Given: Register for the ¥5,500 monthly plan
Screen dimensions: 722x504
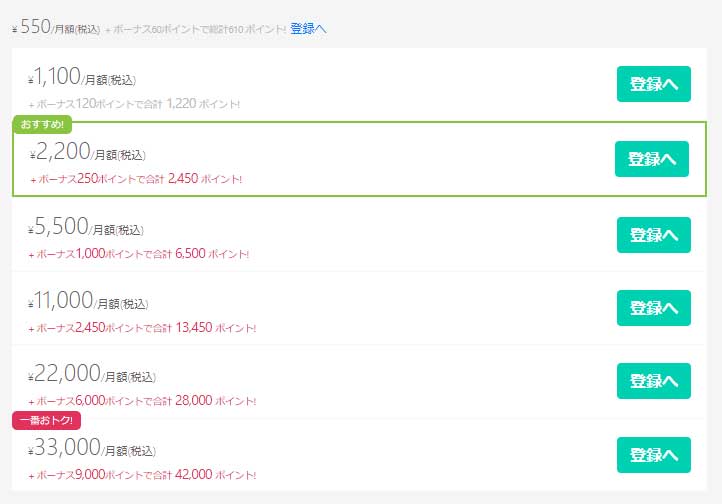Looking at the screenshot, I should [653, 235].
